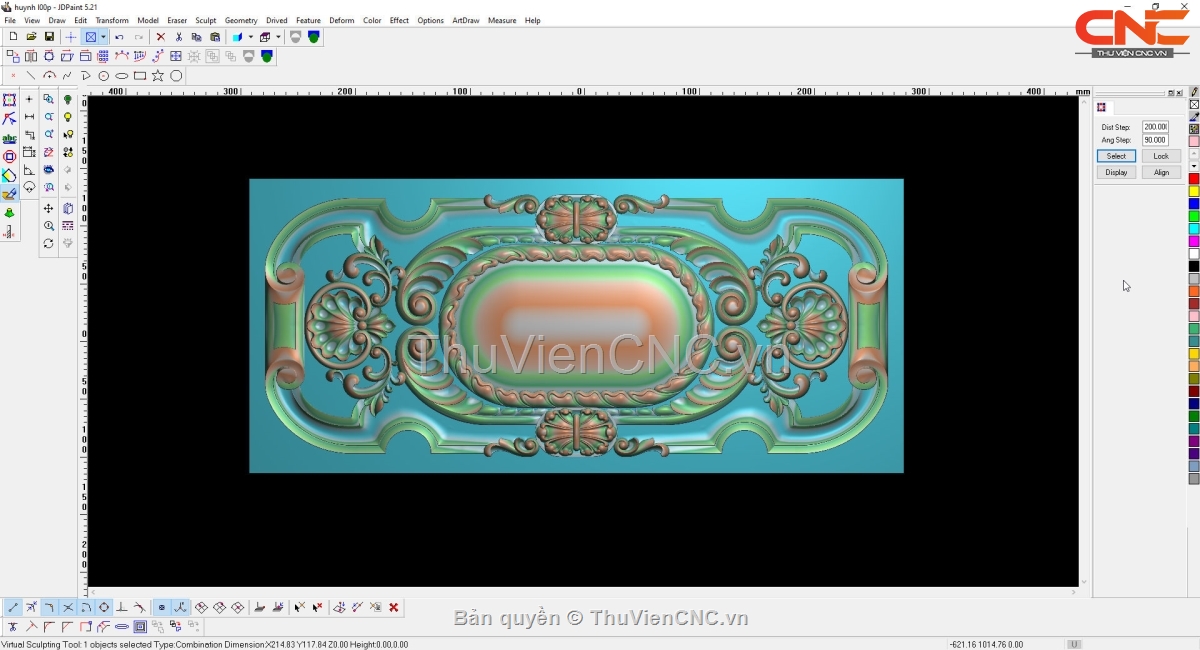The height and width of the screenshot is (650, 1200).
Task: Select the star shape drawing tool
Action: 158,76
